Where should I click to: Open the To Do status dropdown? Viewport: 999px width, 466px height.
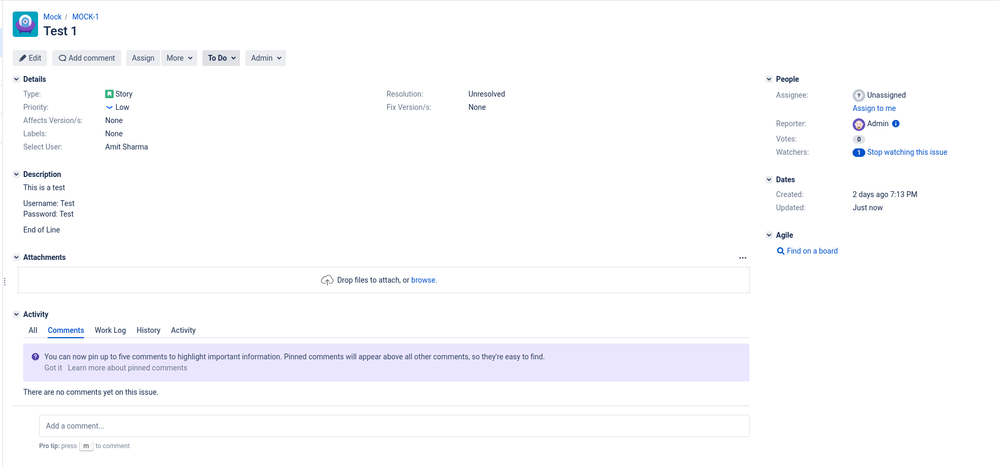tap(221, 58)
